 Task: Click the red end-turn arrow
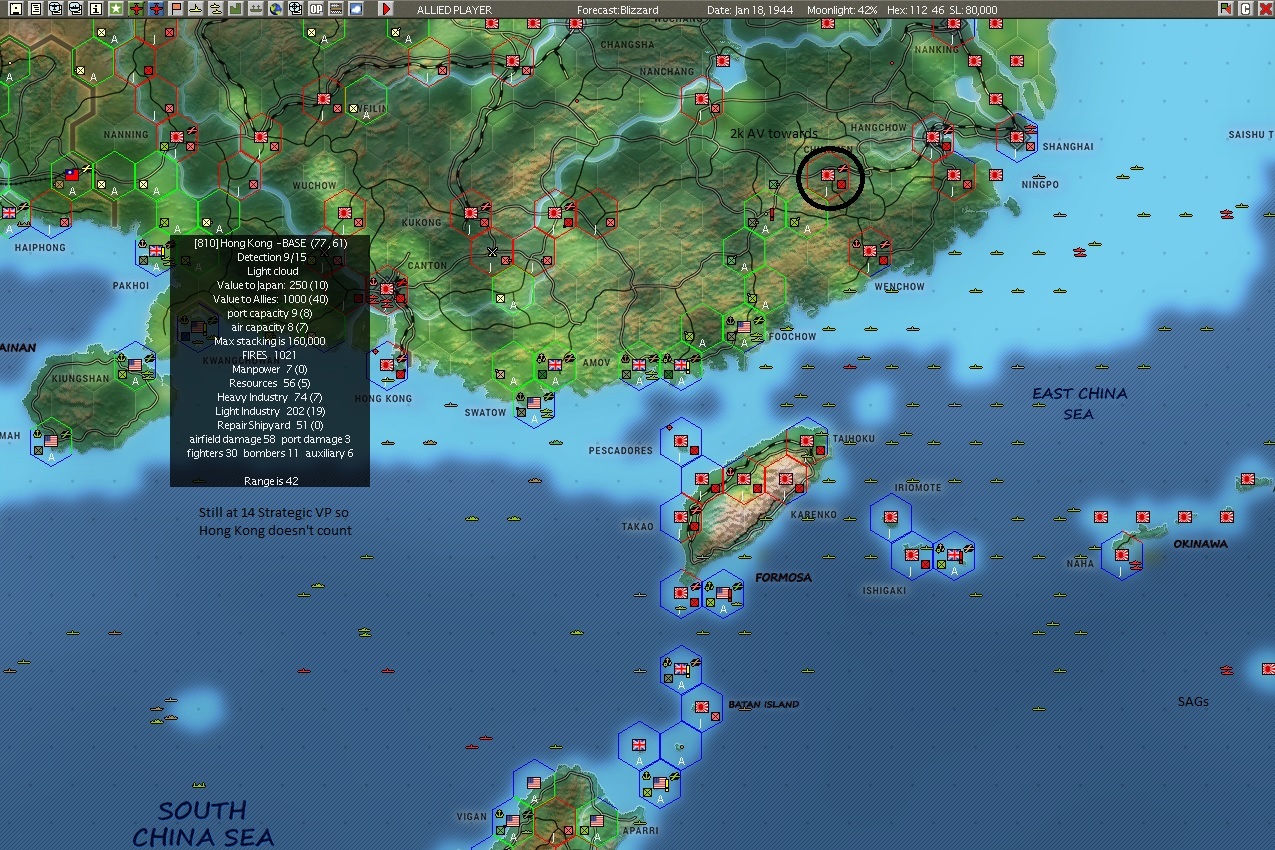[x=386, y=9]
